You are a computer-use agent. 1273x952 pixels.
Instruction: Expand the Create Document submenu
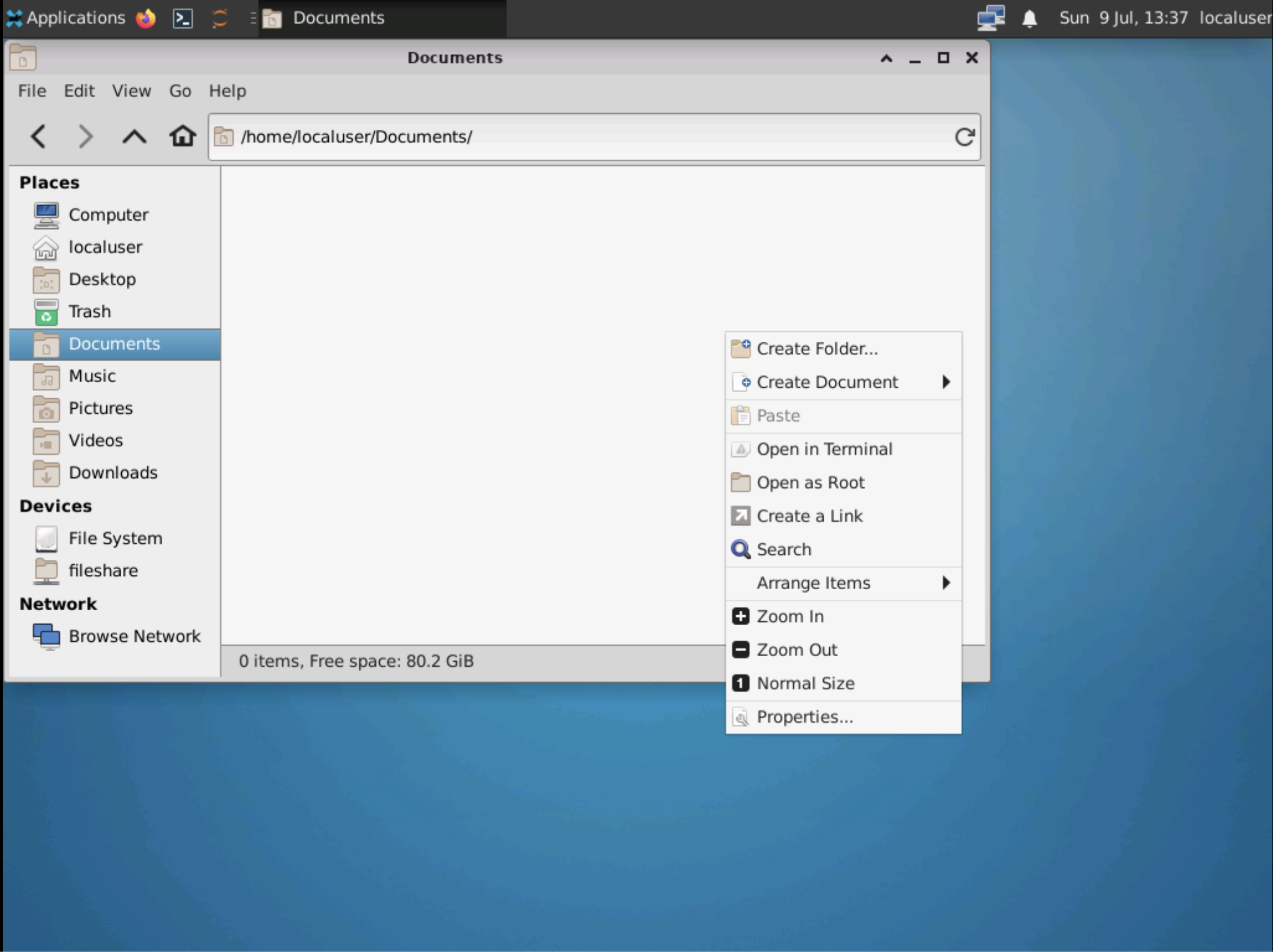(843, 383)
